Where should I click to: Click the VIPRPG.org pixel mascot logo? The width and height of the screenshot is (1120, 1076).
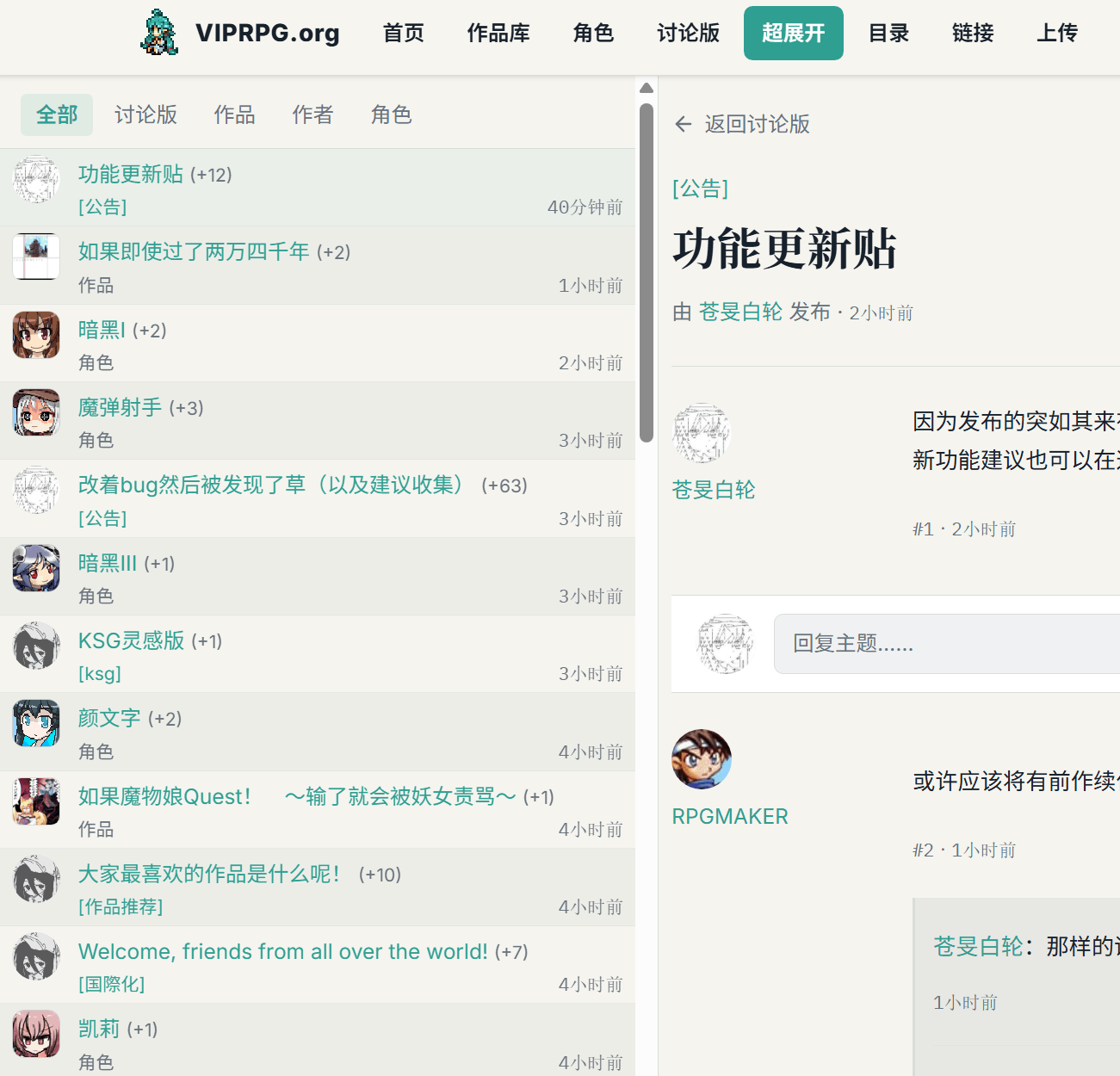(x=160, y=33)
